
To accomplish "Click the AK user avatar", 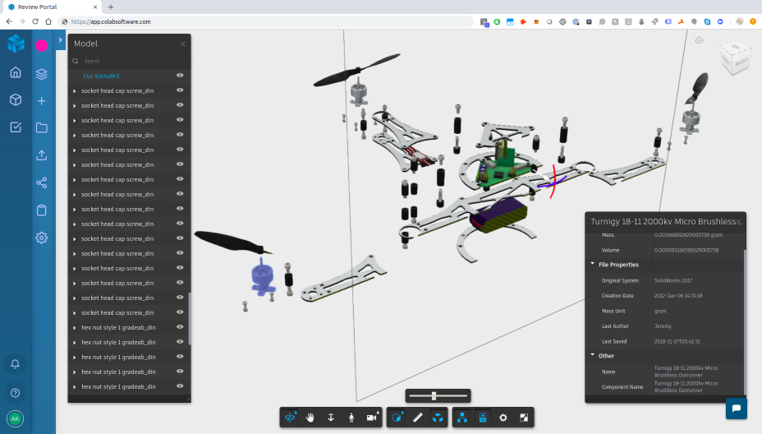I will 15,418.
